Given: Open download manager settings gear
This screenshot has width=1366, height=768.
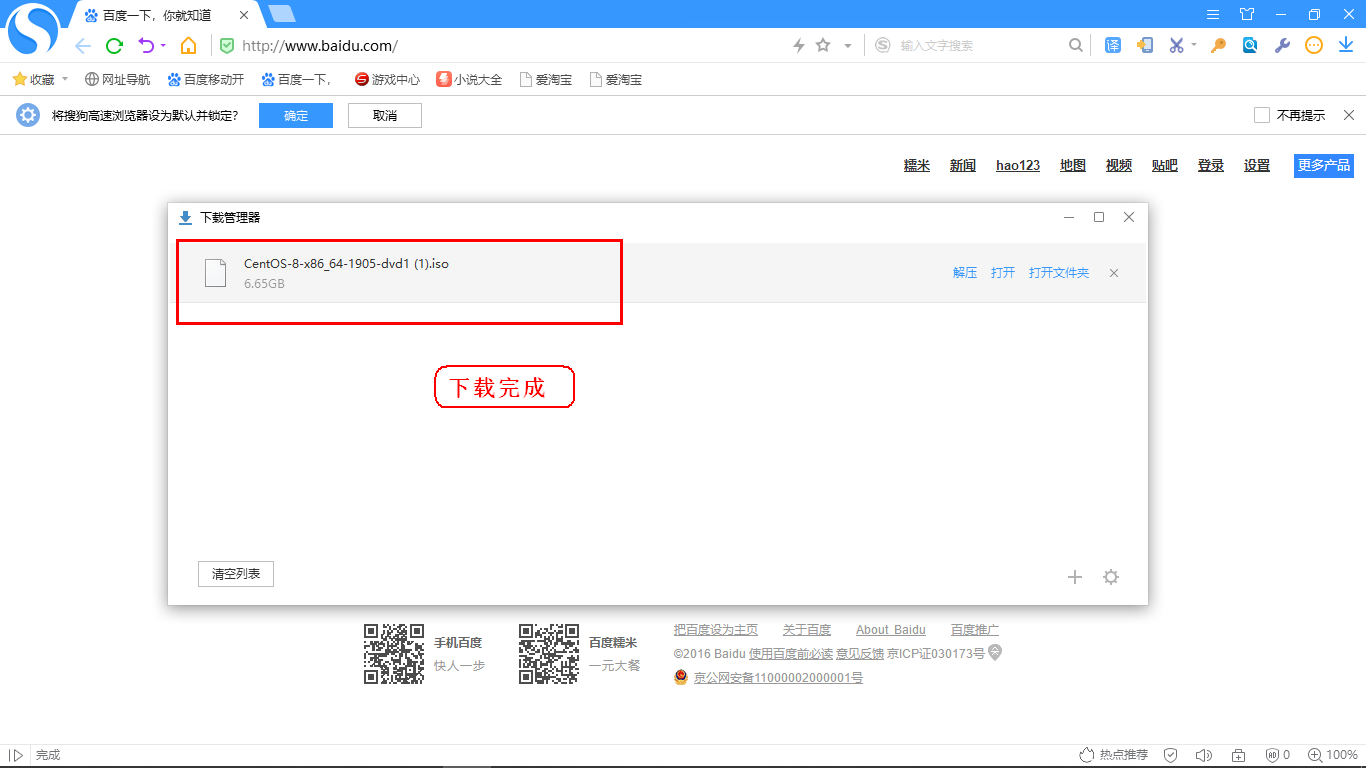Looking at the screenshot, I should click(x=1110, y=577).
